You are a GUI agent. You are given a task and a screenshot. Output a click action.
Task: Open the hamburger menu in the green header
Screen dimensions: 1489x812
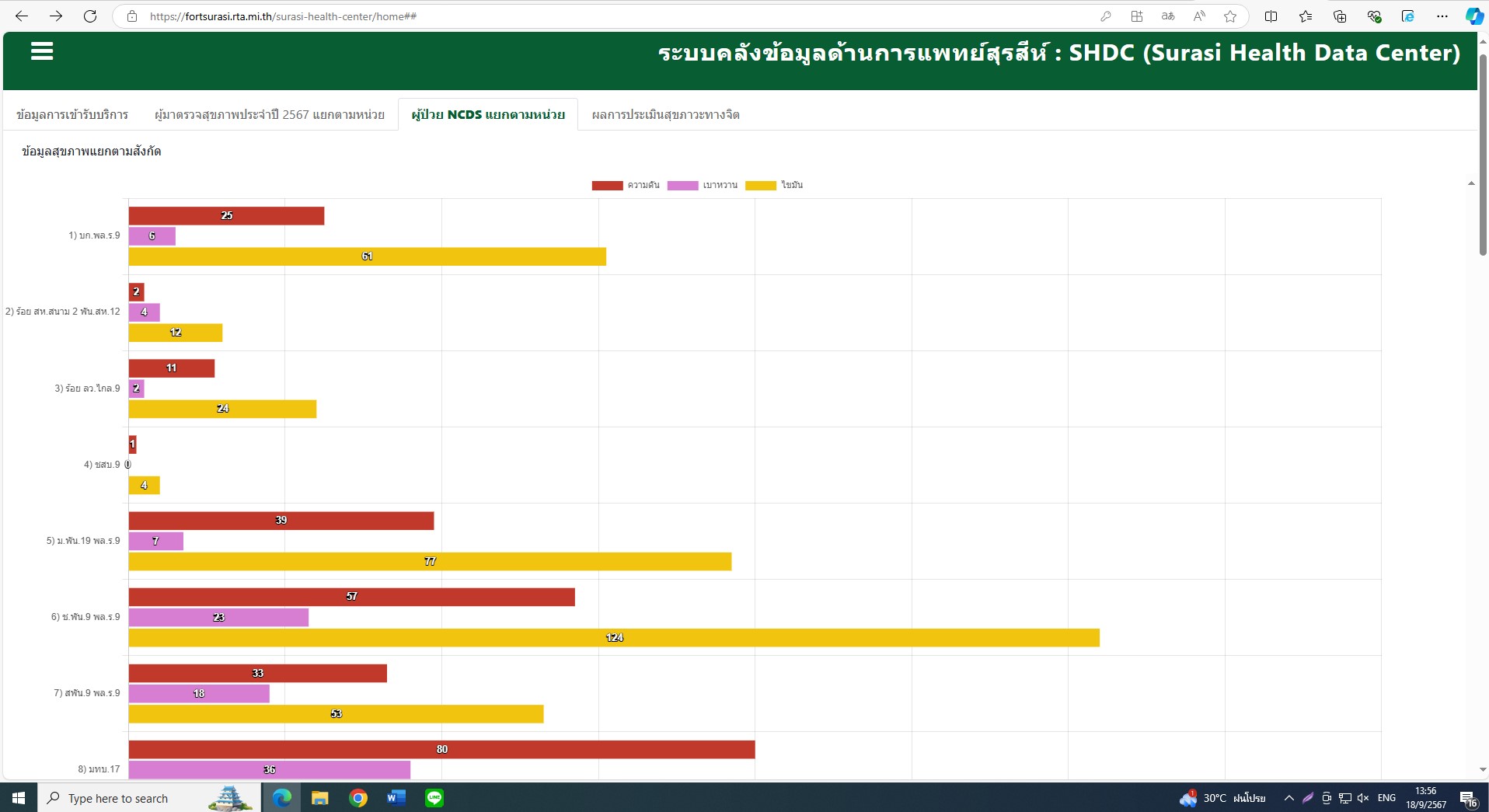coord(42,51)
